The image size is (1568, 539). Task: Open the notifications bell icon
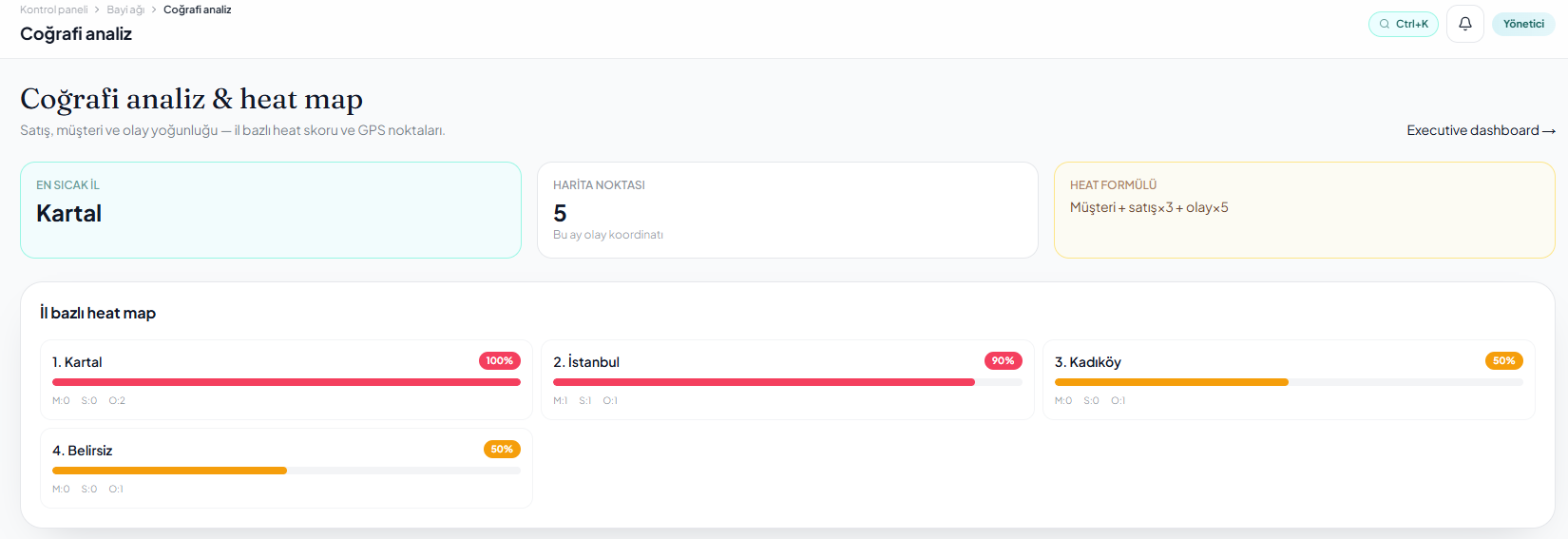[x=1464, y=24]
